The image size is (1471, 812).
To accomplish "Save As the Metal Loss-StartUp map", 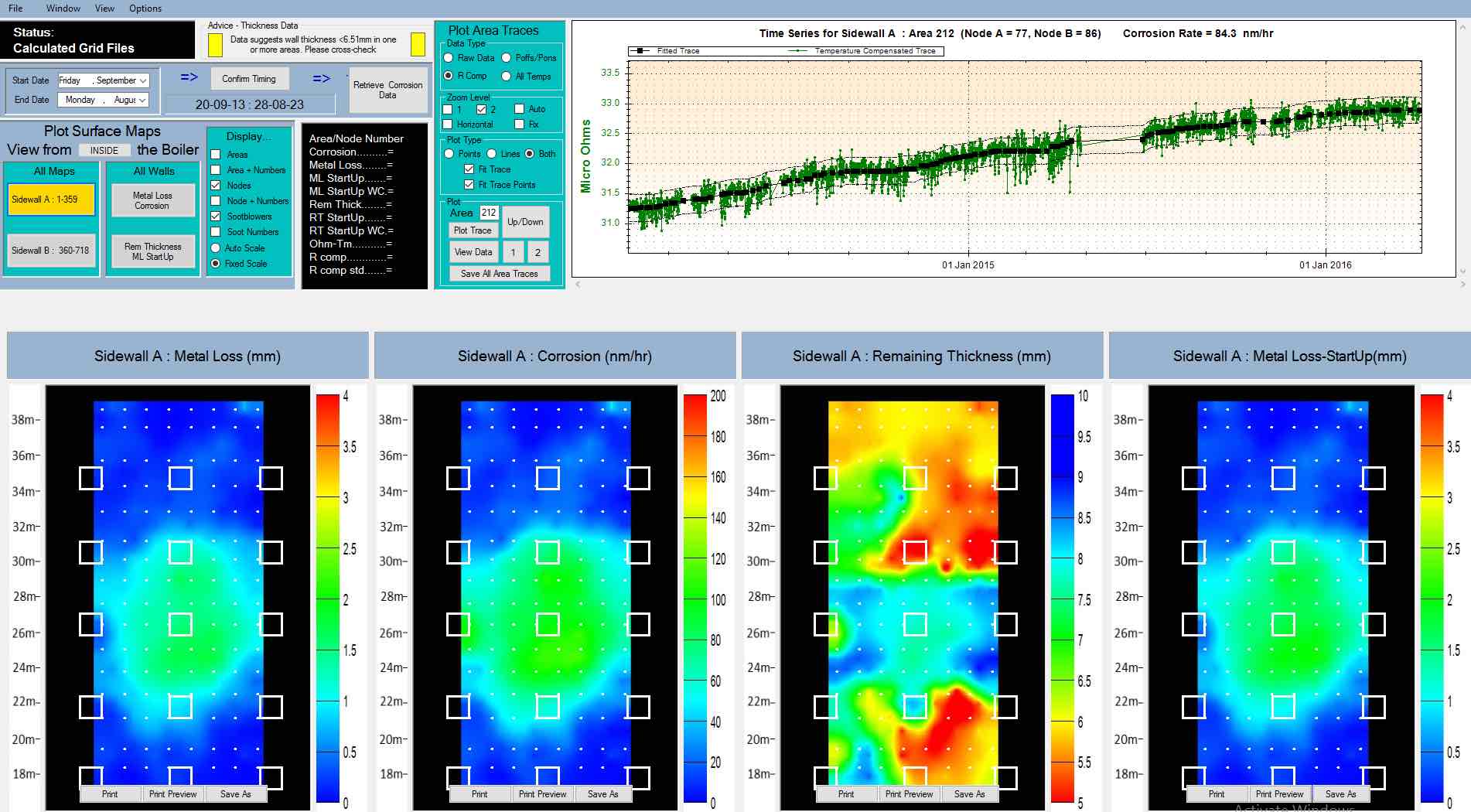I will click(x=1341, y=794).
